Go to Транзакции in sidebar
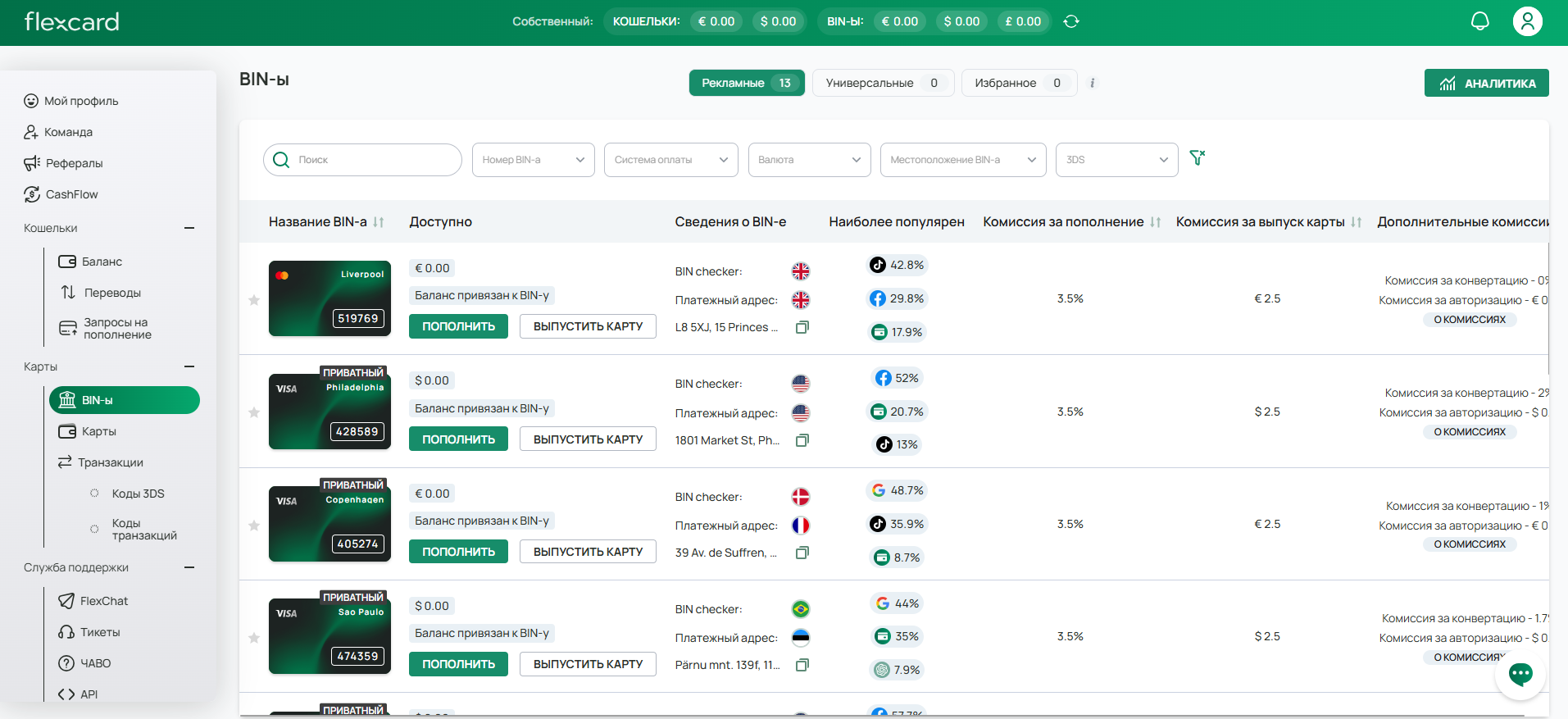This screenshot has width=1568, height=719. (x=101, y=462)
